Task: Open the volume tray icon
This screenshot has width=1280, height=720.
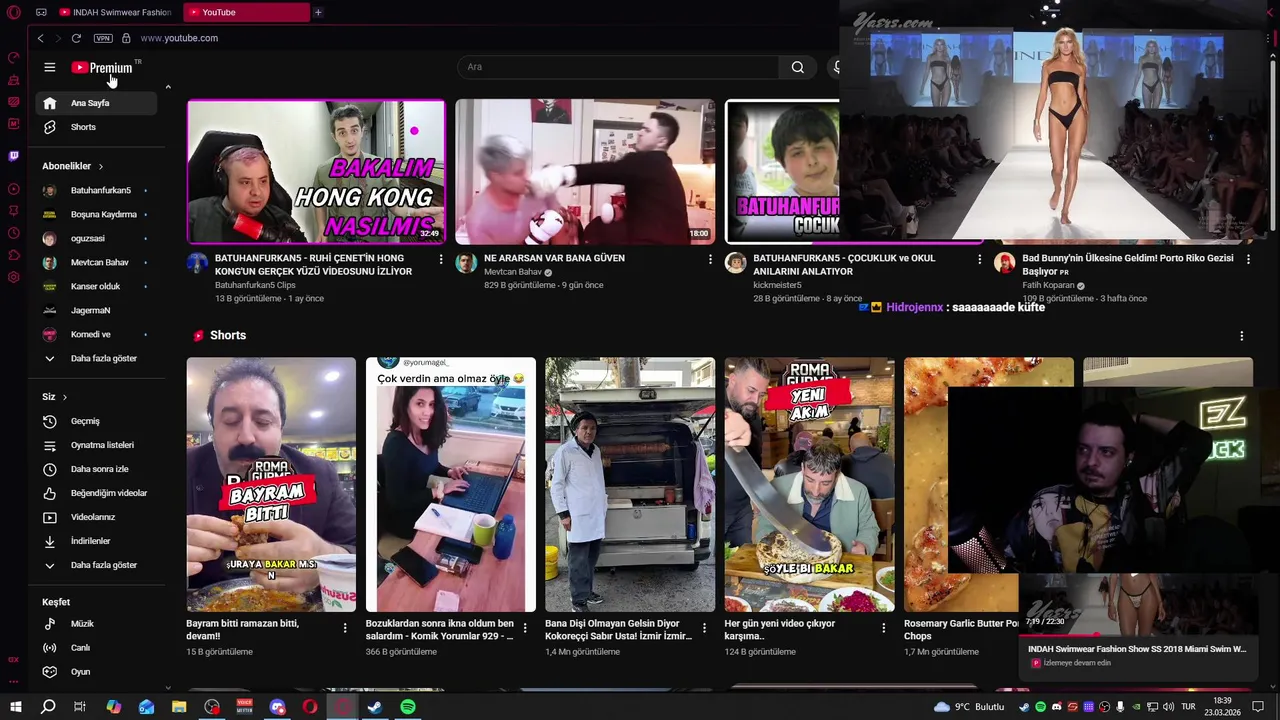Action: coord(1169,707)
